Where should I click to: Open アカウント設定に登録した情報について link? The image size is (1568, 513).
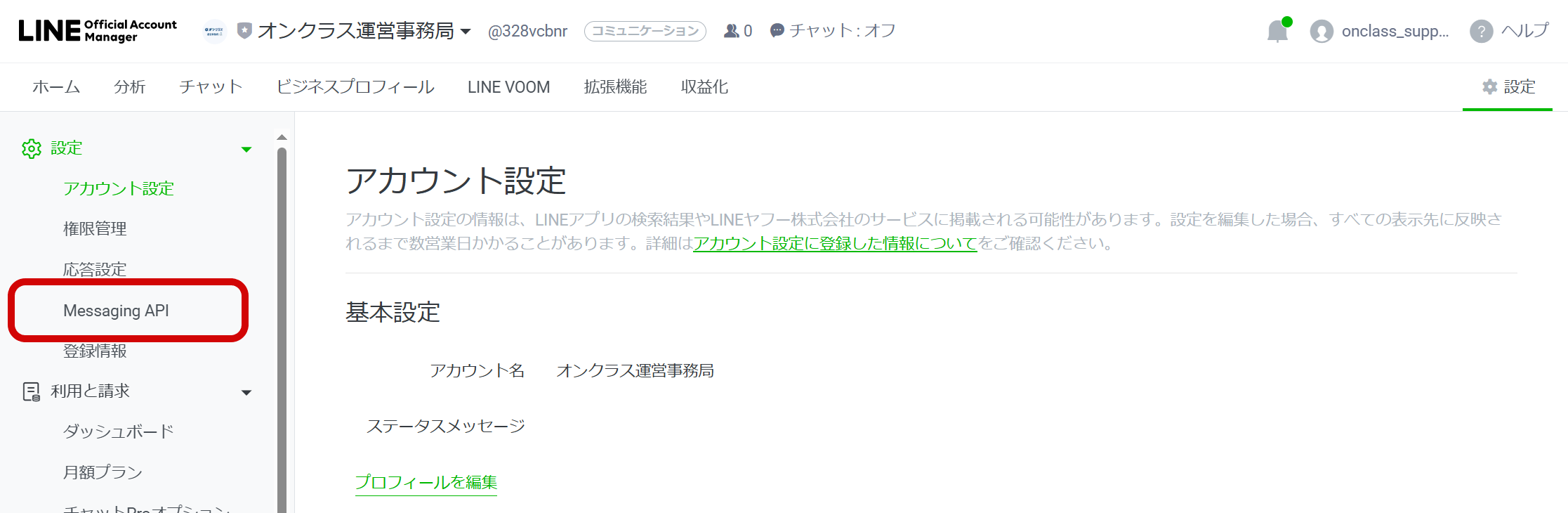(x=835, y=244)
